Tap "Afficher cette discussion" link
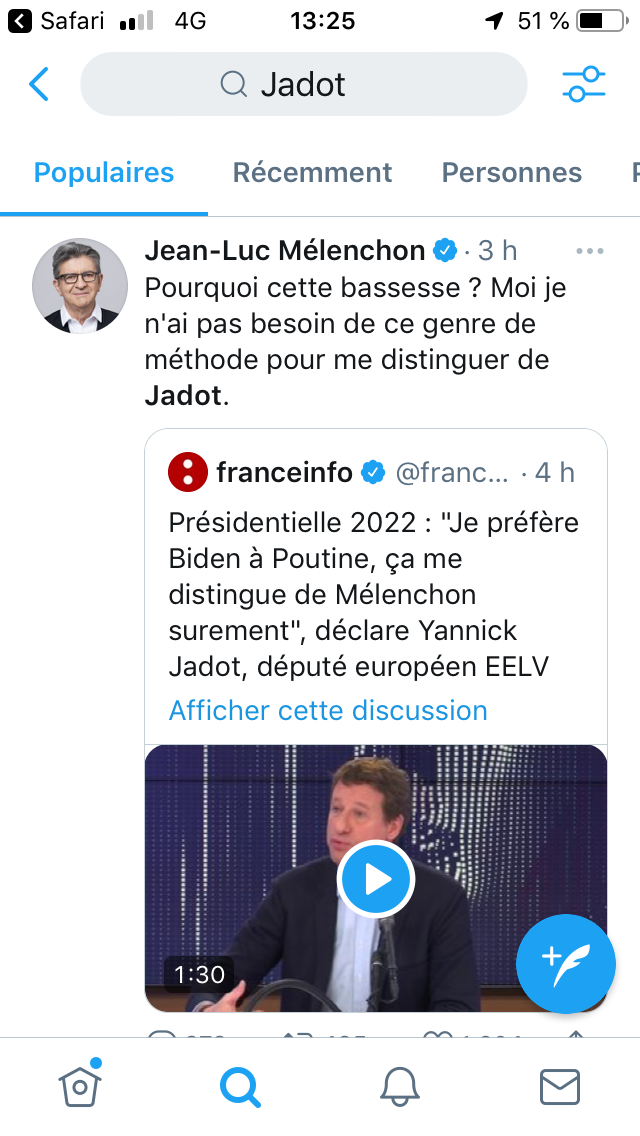640x1136 pixels. click(328, 710)
